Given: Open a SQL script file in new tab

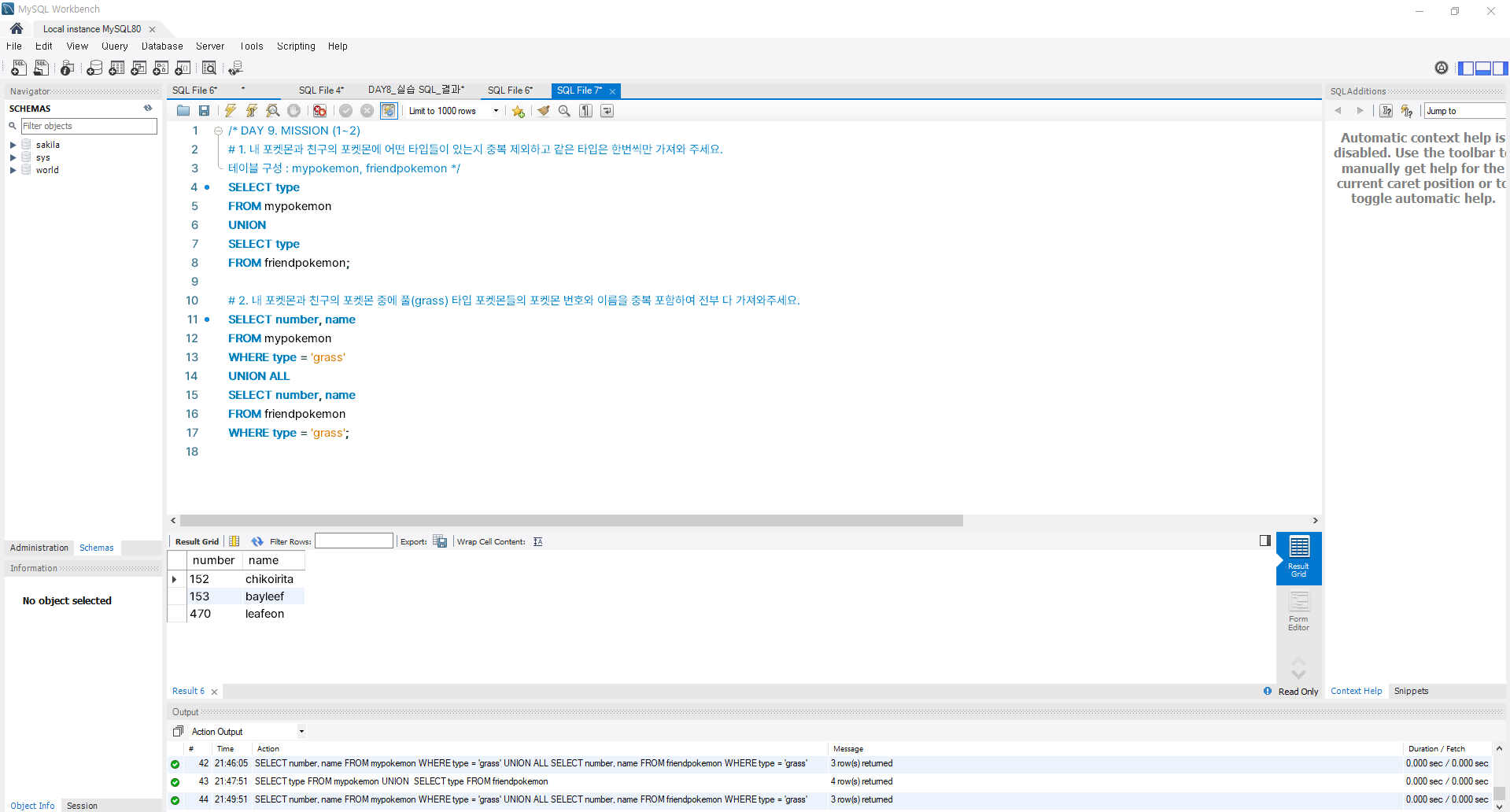Looking at the screenshot, I should (42, 68).
